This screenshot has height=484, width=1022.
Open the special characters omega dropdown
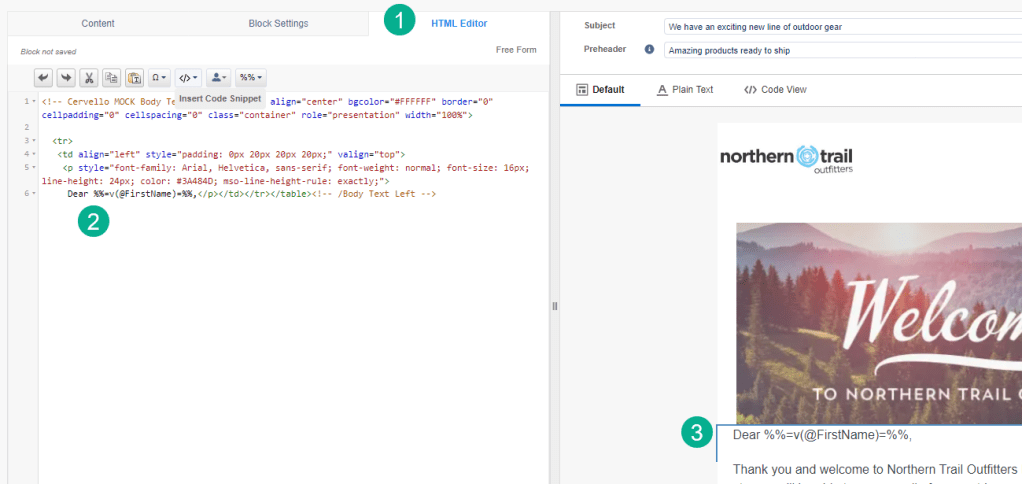(159, 77)
